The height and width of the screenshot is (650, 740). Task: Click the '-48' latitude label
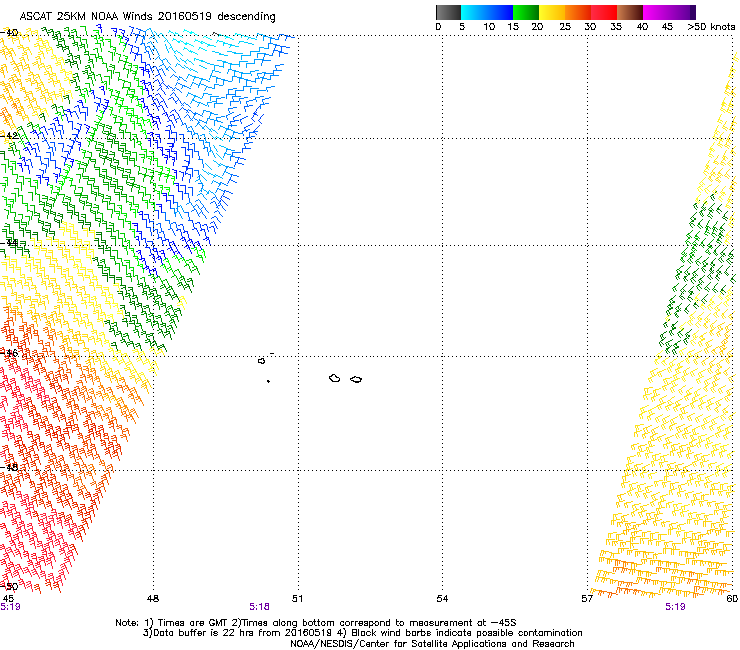(x=10, y=467)
